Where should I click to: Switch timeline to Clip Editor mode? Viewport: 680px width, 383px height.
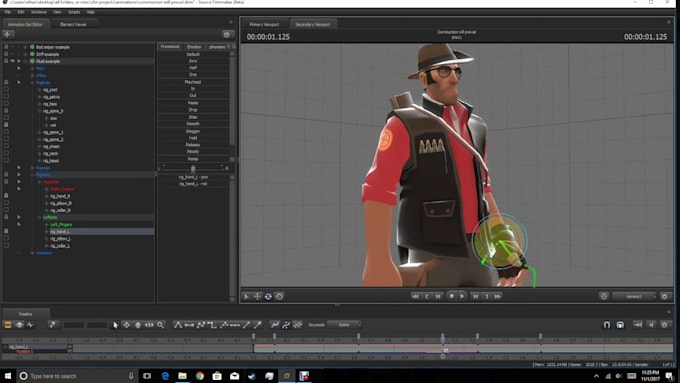point(8,324)
